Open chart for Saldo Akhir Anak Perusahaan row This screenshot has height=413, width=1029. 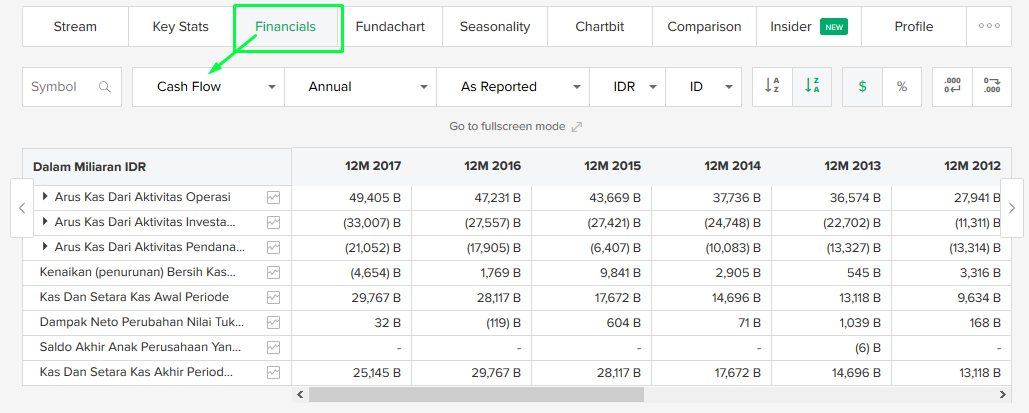(x=273, y=347)
